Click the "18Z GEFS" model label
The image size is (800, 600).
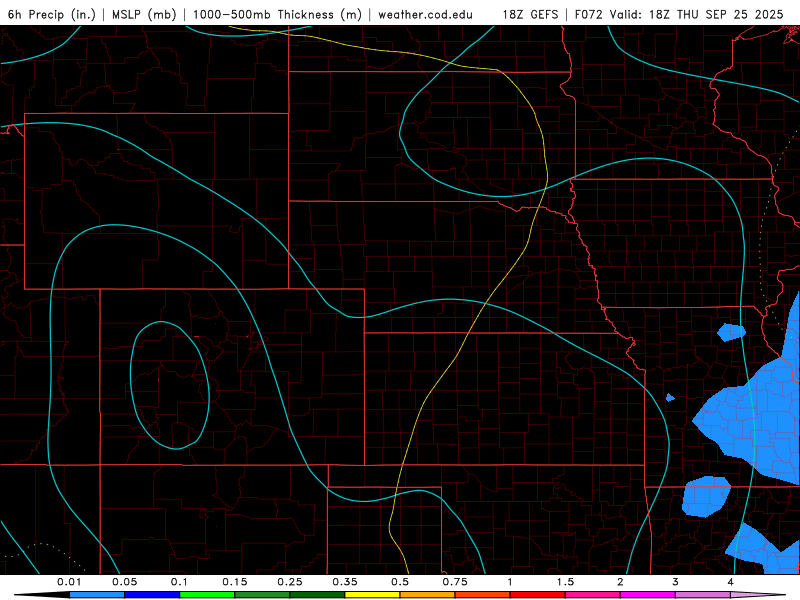coord(531,14)
